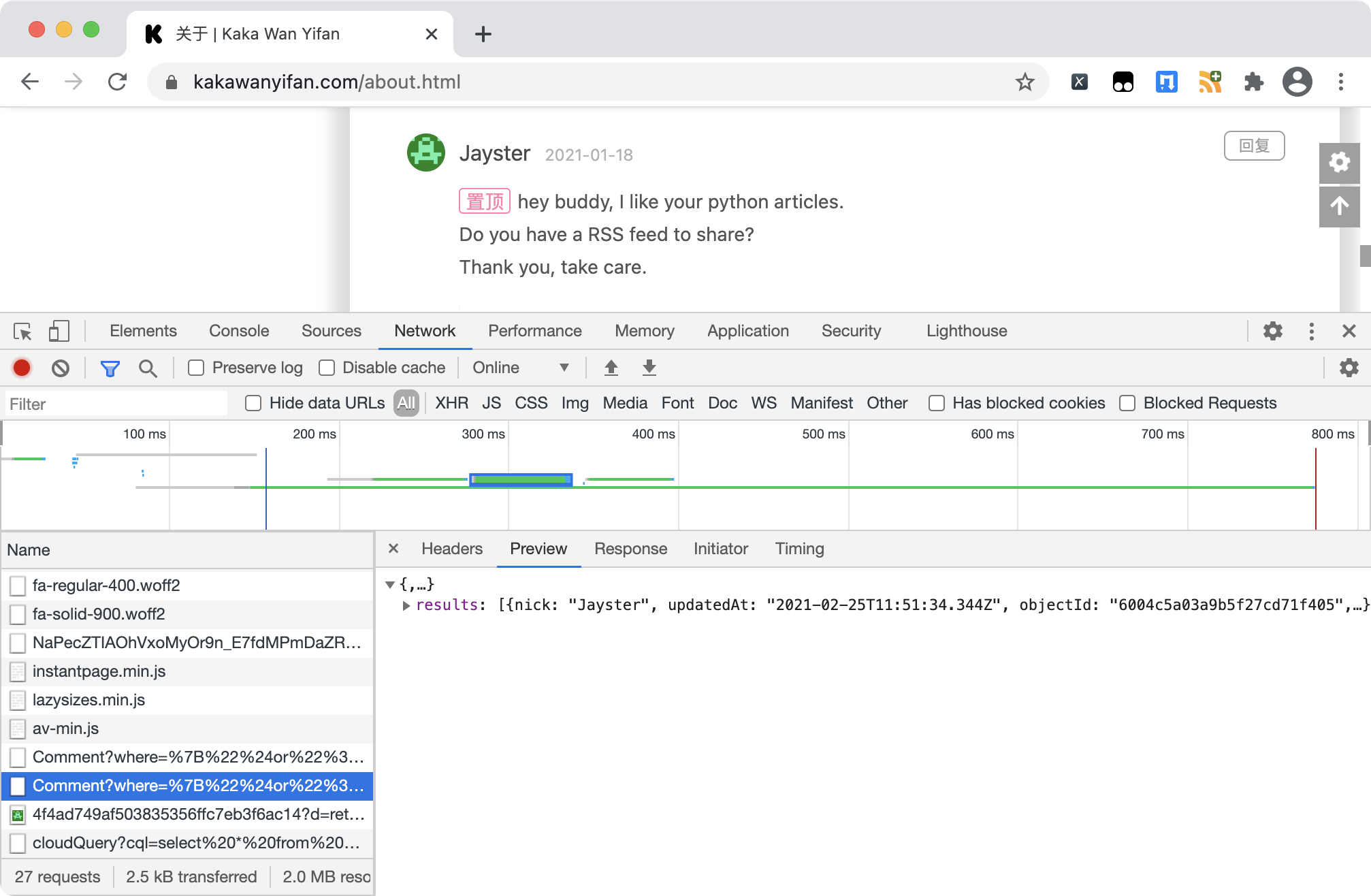The image size is (1371, 896).
Task: Click the 回复 reply button
Action: pyautogui.click(x=1254, y=146)
